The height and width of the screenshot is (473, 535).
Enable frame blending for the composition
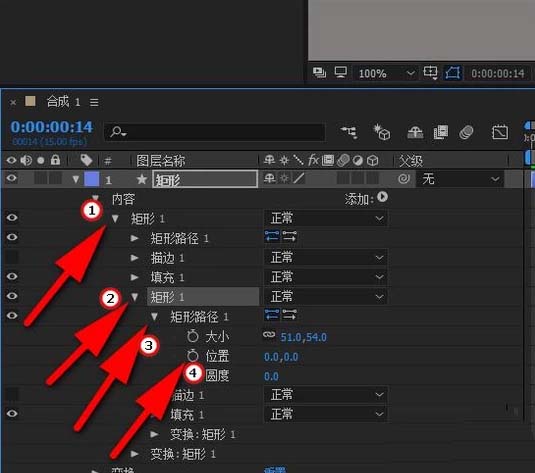(x=440, y=132)
